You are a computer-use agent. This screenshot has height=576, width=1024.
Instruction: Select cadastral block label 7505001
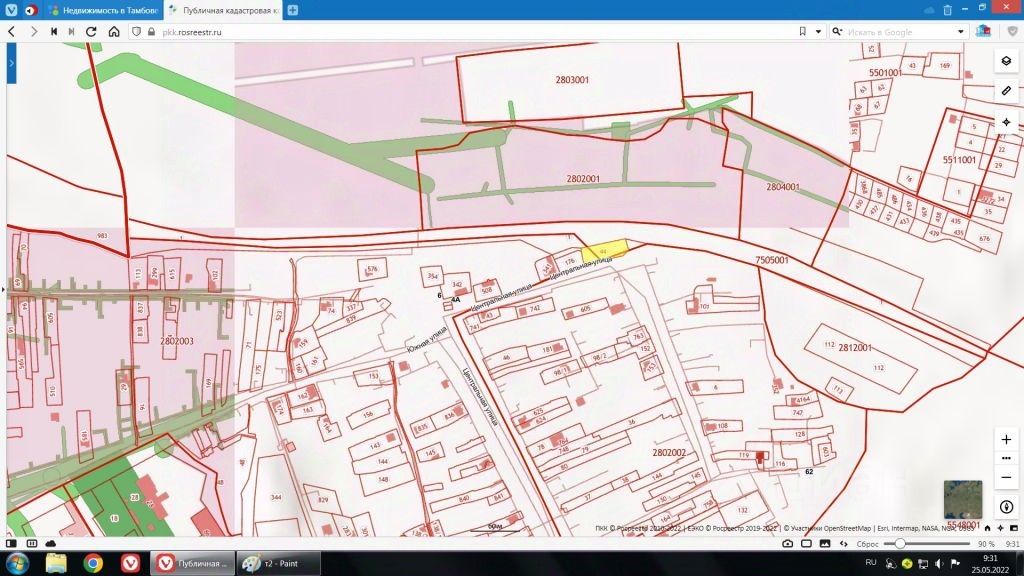pos(772,260)
